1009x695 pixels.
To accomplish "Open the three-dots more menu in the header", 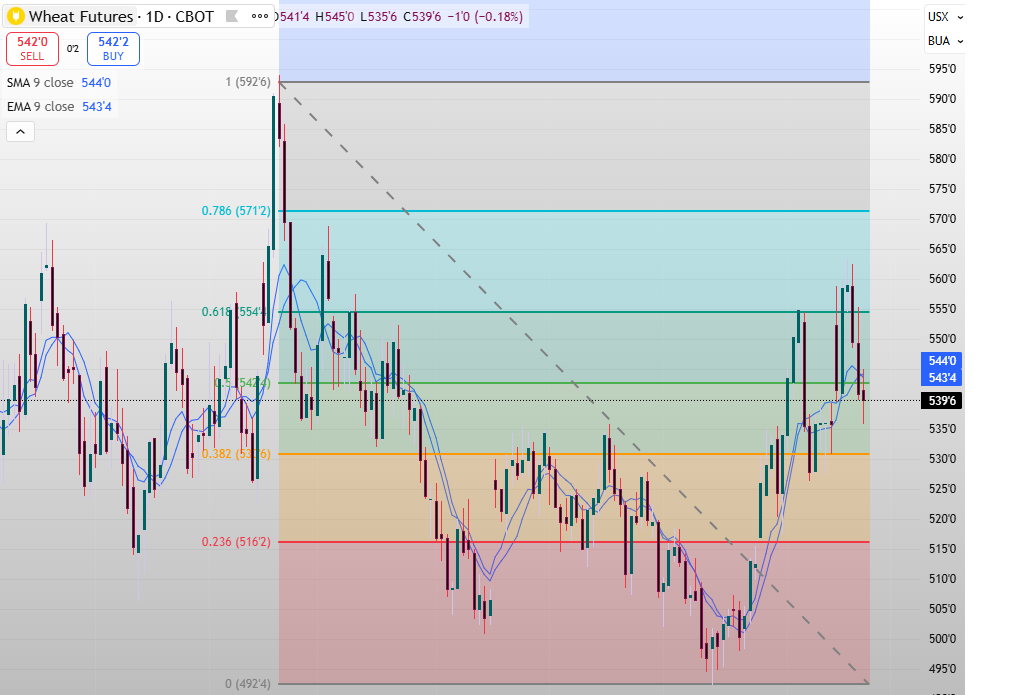I will pos(260,16).
